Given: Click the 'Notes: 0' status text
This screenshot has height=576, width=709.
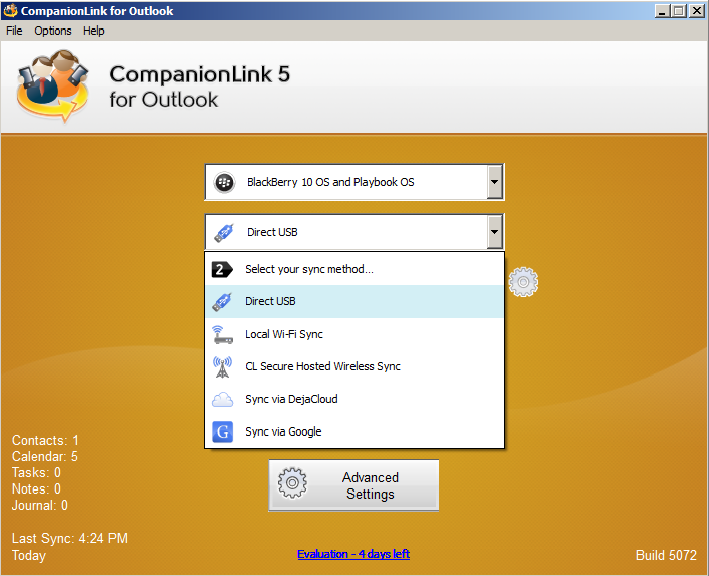Looking at the screenshot, I should click(x=36, y=489).
